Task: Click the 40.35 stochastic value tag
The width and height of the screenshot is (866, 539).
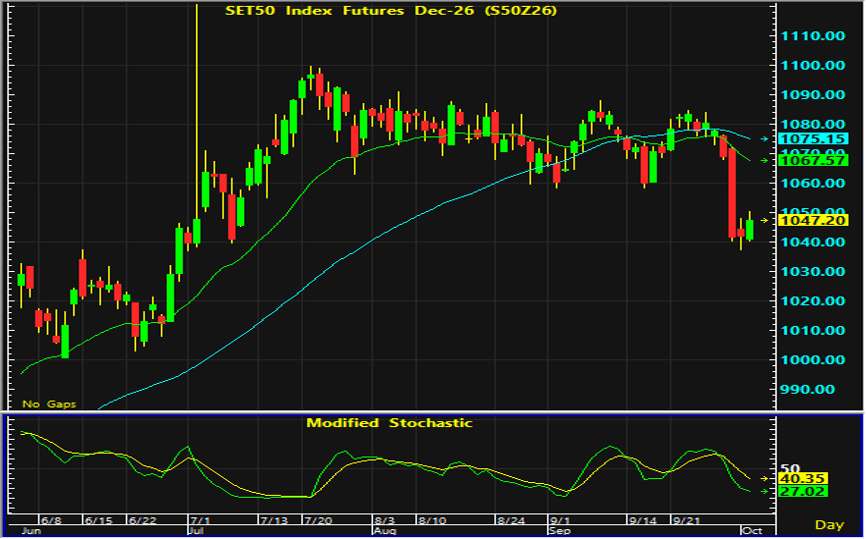Action: (x=802, y=478)
